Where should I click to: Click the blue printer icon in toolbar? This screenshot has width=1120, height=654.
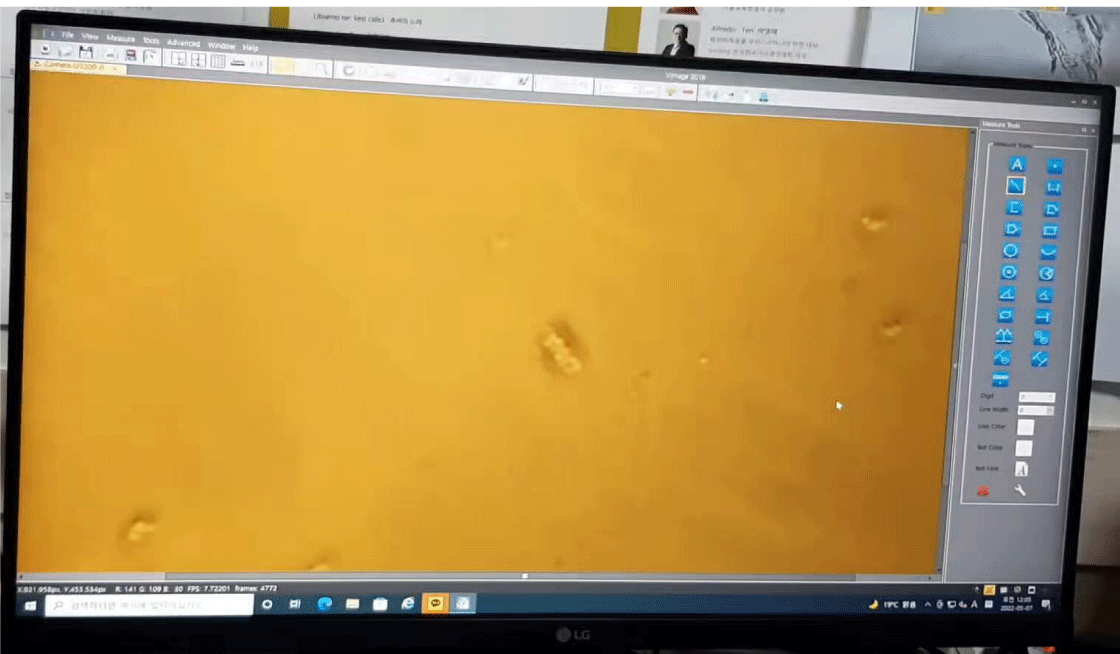point(764,96)
